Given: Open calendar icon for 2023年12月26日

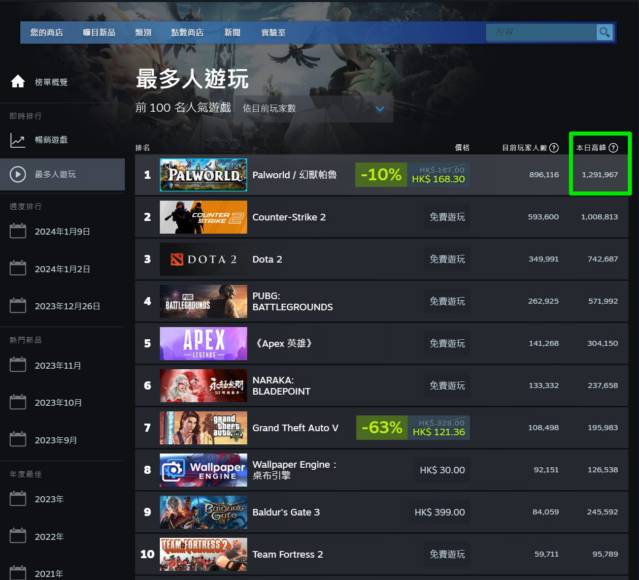Looking at the screenshot, I should [x=18, y=306].
